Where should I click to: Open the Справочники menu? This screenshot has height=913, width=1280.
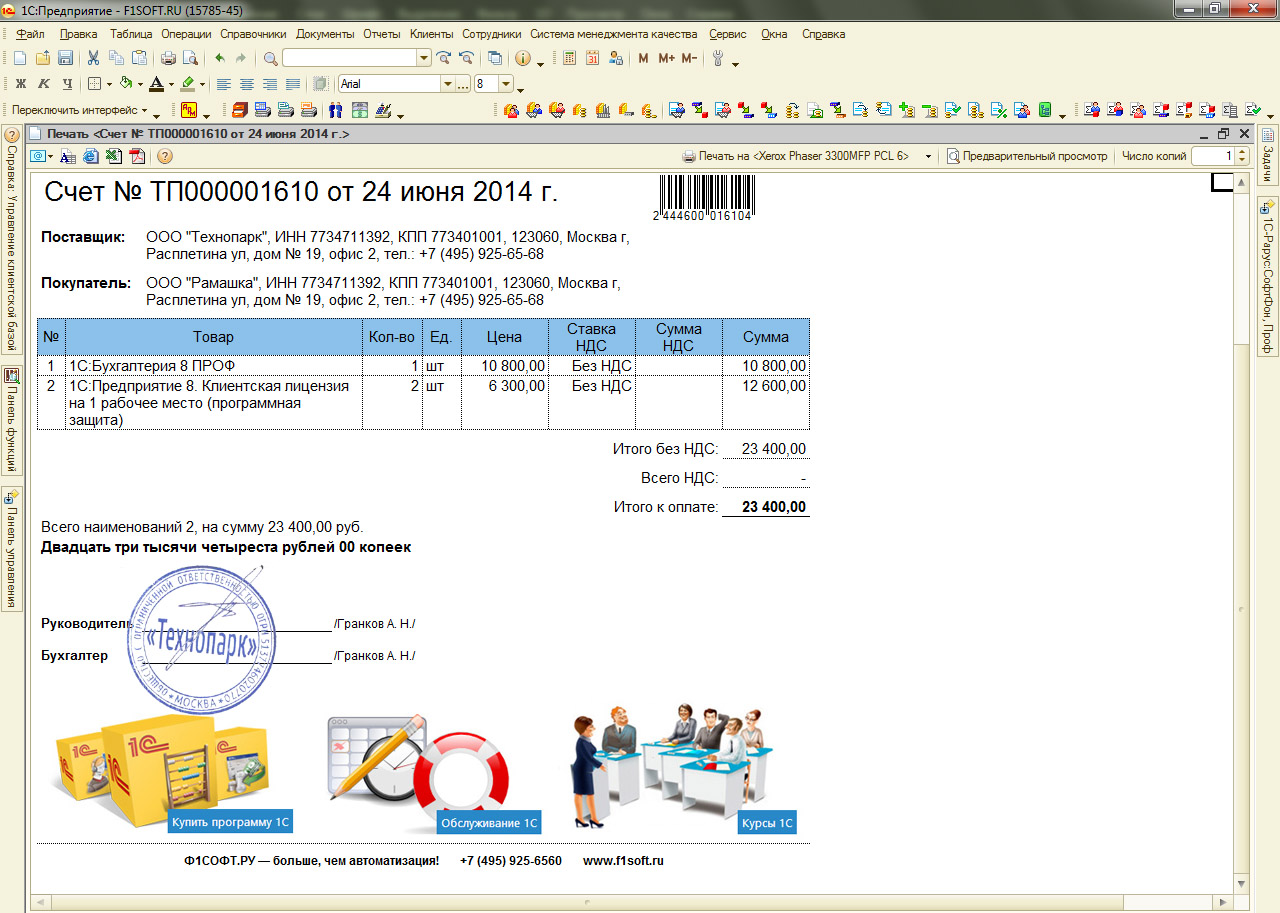[x=254, y=34]
